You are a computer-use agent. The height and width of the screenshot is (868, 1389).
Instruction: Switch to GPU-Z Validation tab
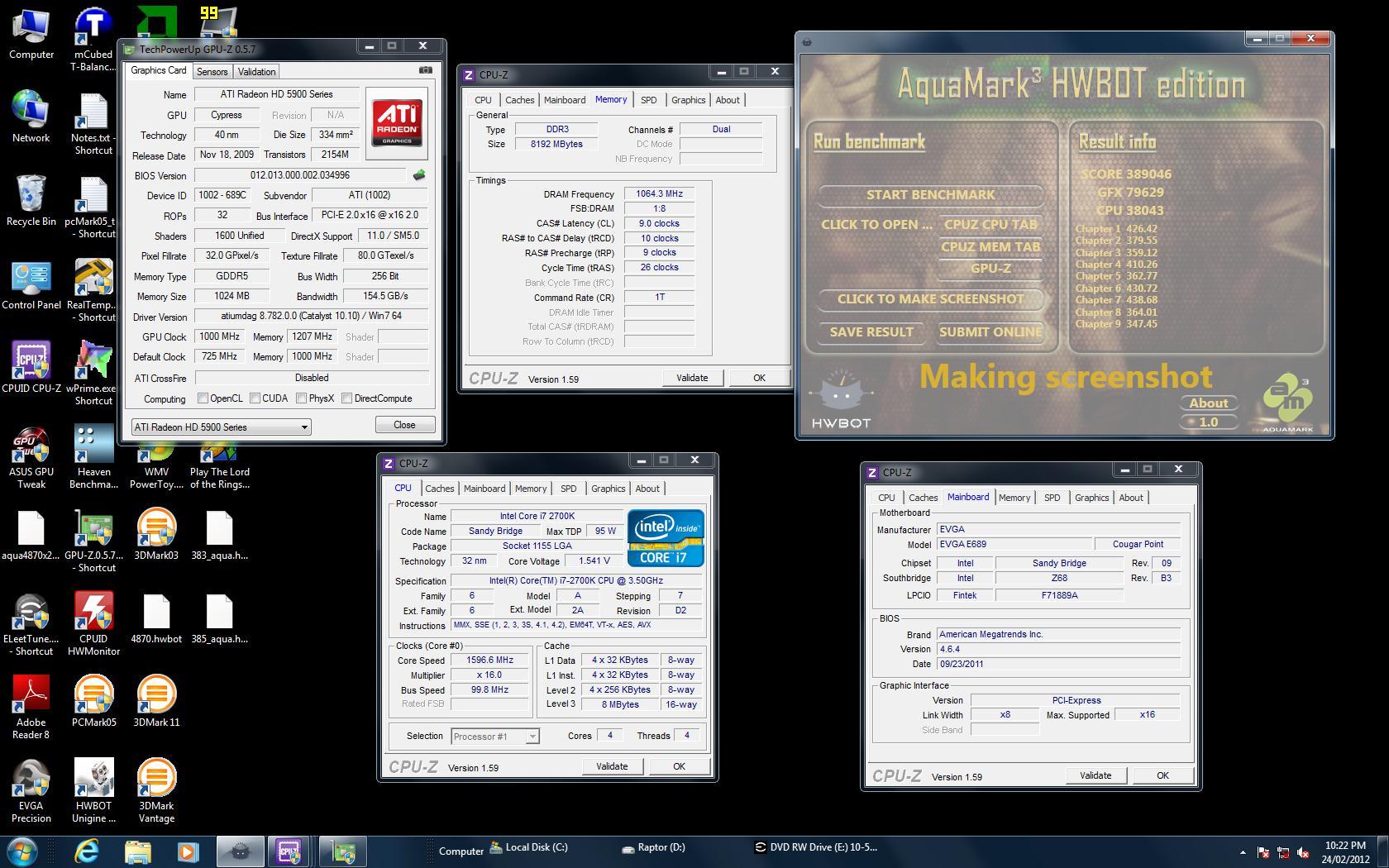[256, 72]
